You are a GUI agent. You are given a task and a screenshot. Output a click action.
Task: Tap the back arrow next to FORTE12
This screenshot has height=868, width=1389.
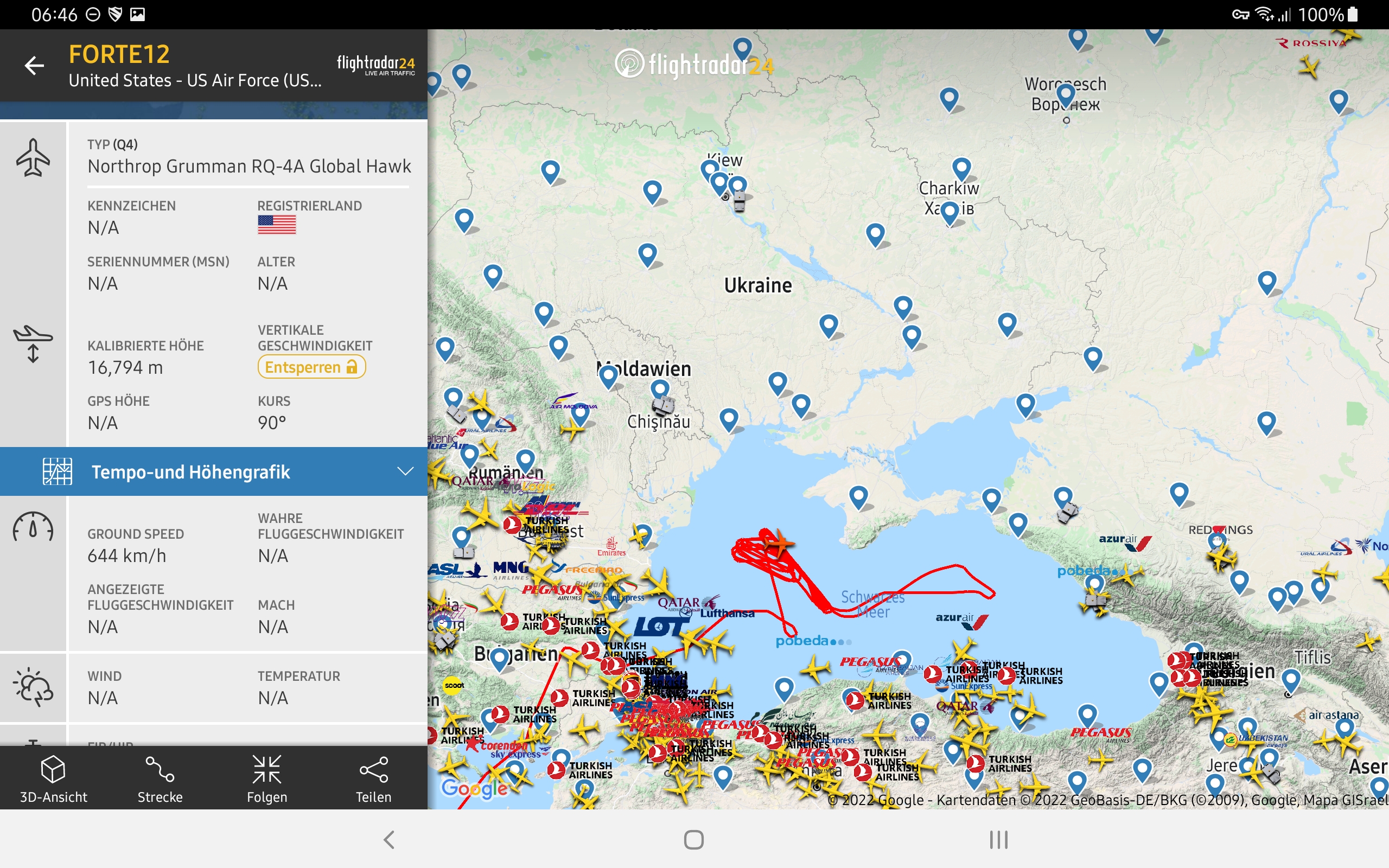(x=34, y=66)
